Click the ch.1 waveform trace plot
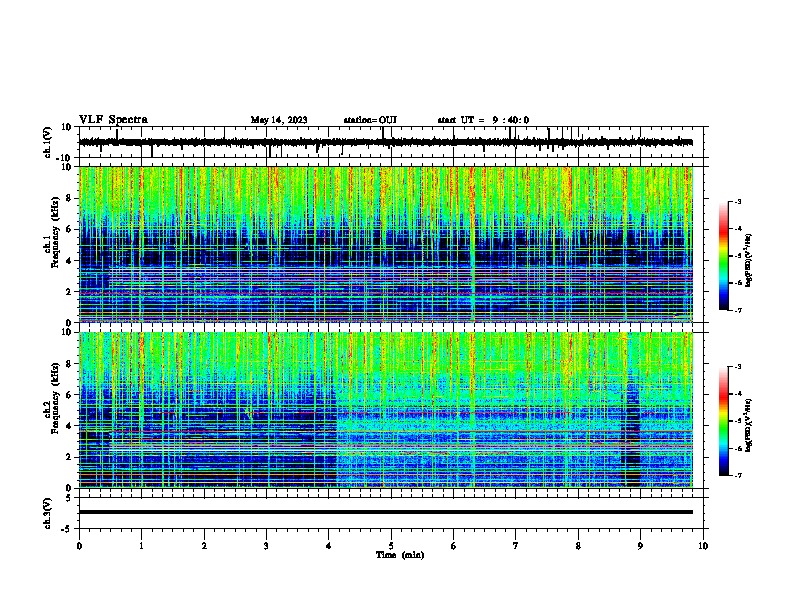Image resolution: width=792 pixels, height=612 pixels. point(386,142)
